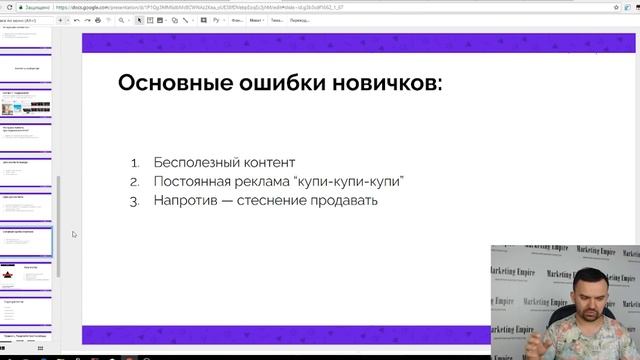
Task: Select the line tool
Action: (186, 20)
